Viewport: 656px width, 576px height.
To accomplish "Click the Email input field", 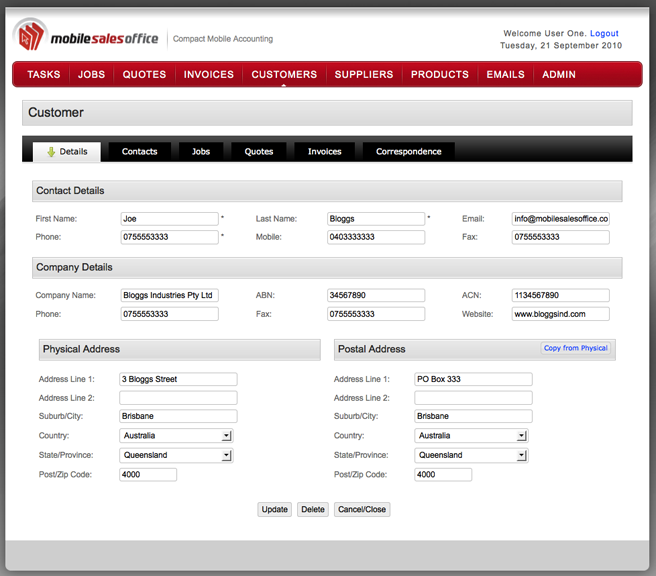I will click(x=560, y=219).
